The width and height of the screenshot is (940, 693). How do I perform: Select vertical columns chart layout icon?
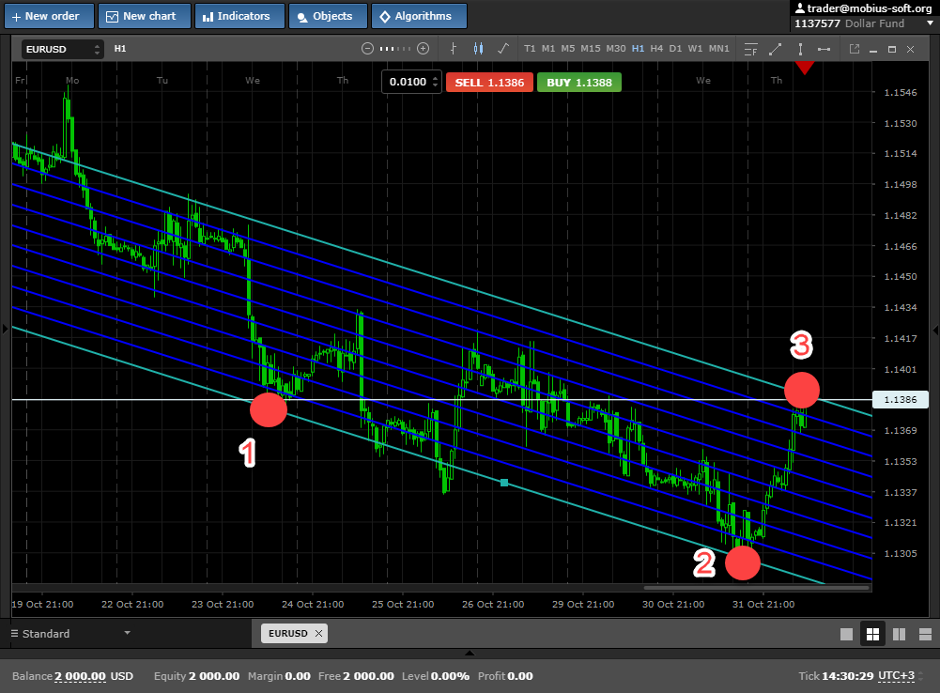coord(899,634)
